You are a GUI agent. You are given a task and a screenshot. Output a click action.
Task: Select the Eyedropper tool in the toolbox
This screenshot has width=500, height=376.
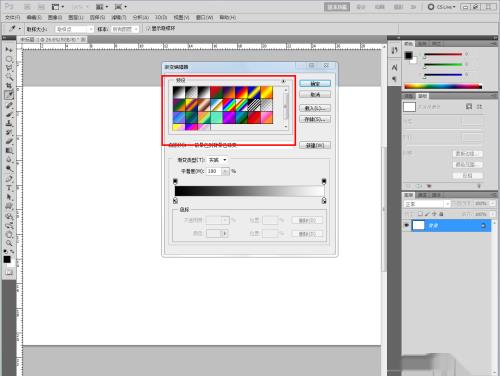point(9,95)
